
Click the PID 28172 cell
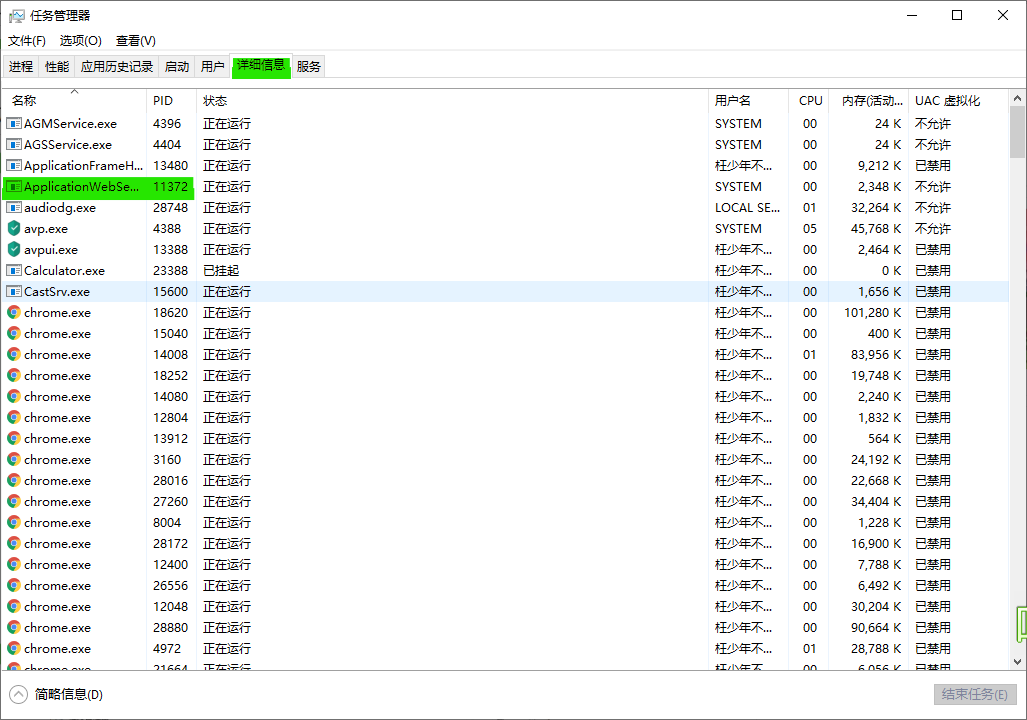170,544
